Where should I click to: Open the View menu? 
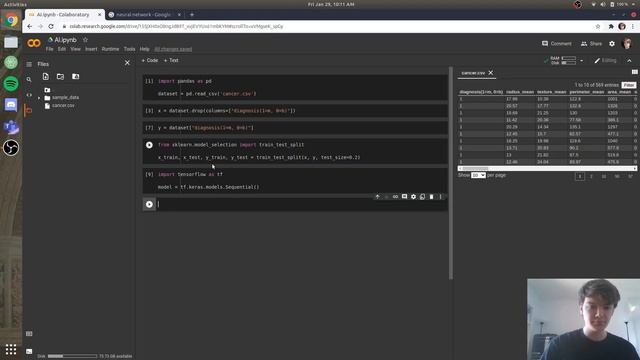[x=76, y=49]
